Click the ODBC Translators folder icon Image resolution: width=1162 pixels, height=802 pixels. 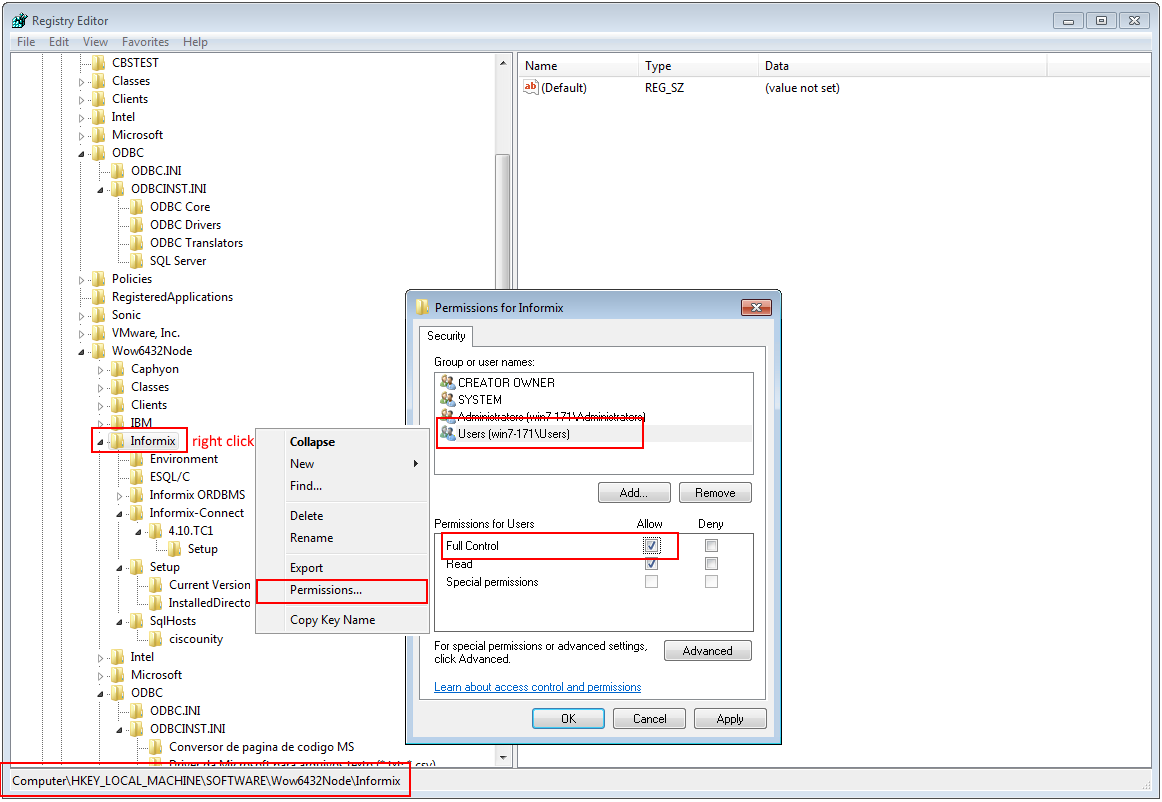pyautogui.click(x=137, y=243)
